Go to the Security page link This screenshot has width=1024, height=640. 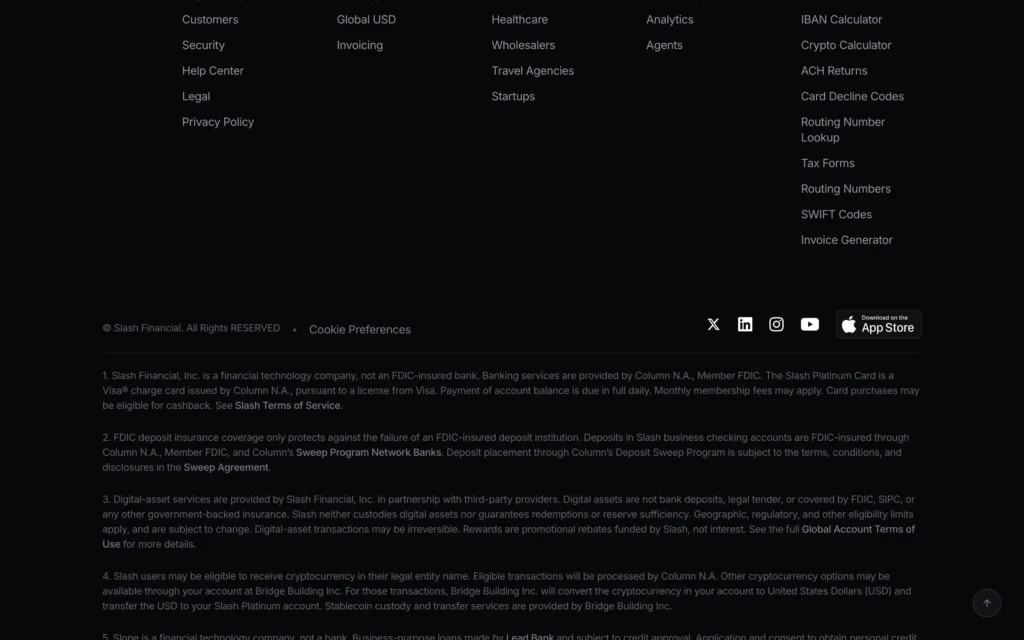tap(203, 45)
